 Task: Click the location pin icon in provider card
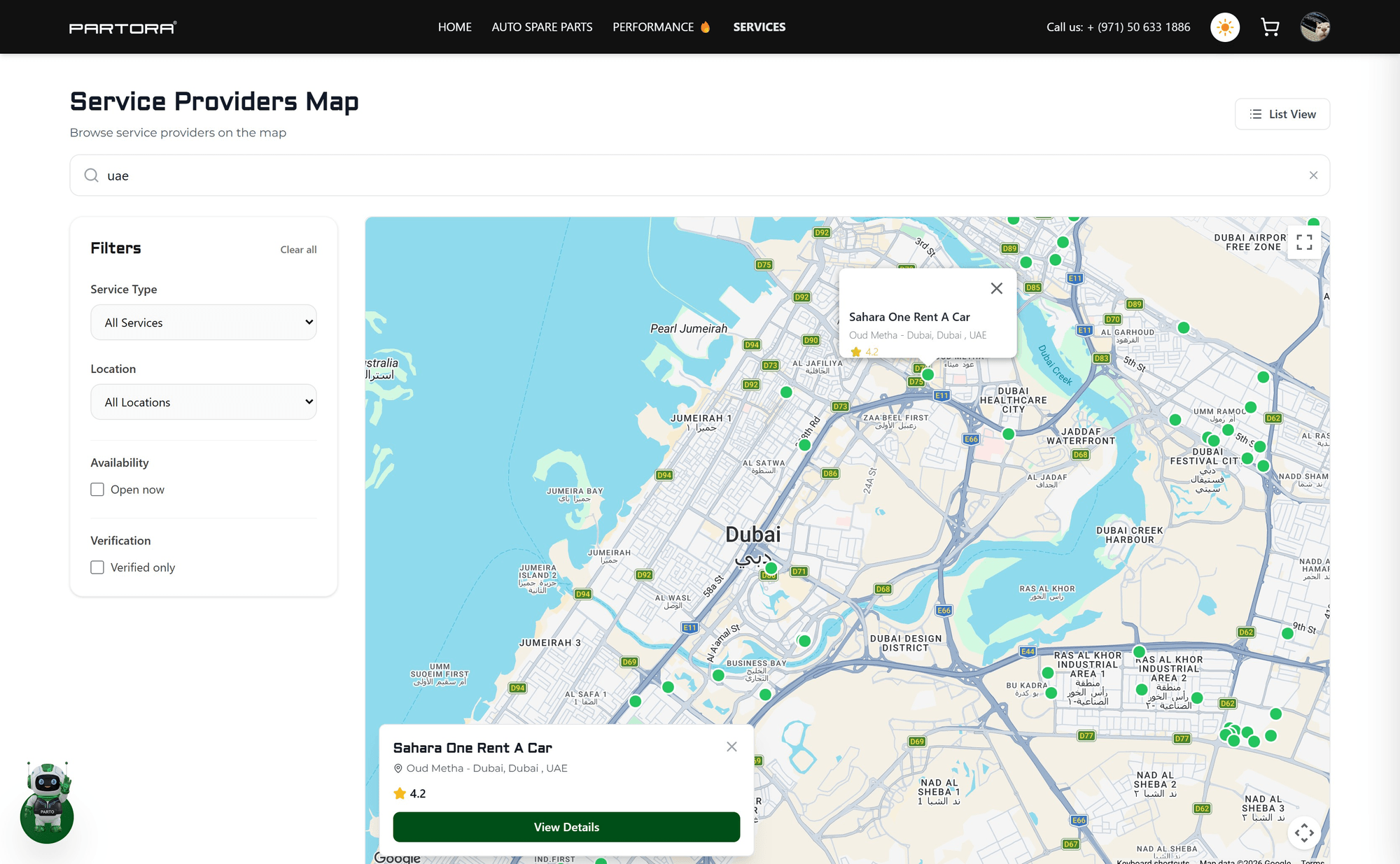[x=398, y=768]
